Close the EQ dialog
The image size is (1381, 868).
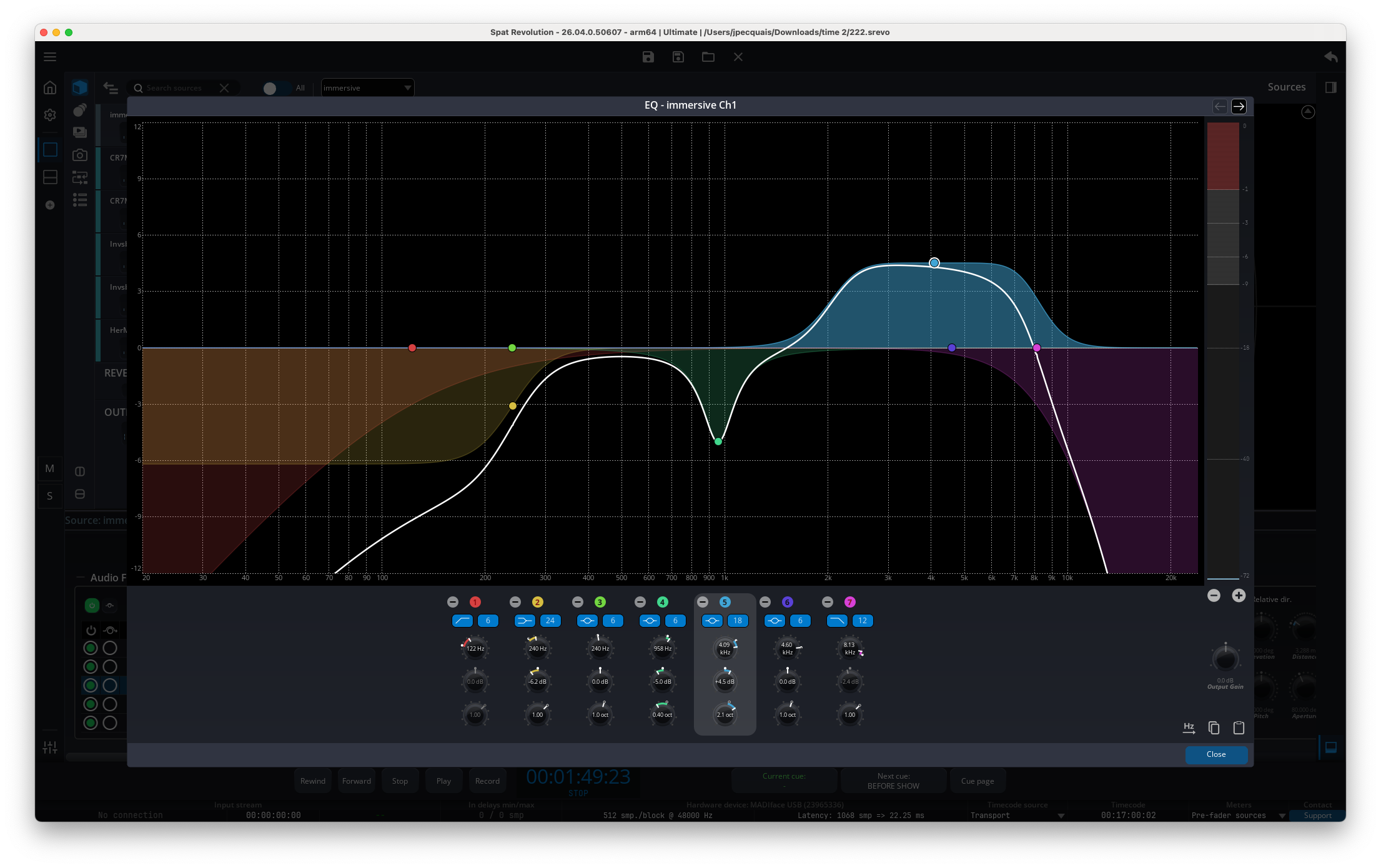pyautogui.click(x=1216, y=754)
